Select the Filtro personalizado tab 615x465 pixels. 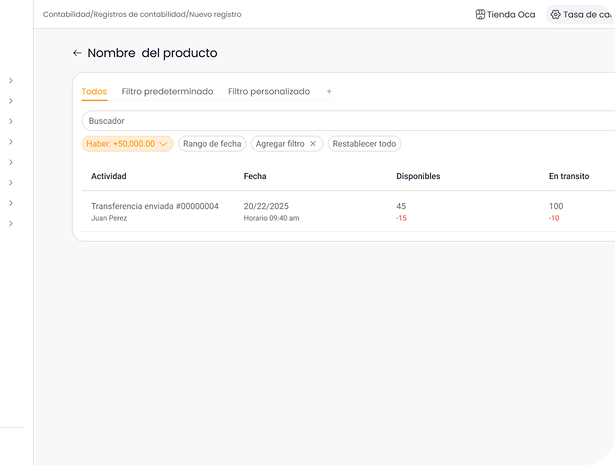coord(268,92)
